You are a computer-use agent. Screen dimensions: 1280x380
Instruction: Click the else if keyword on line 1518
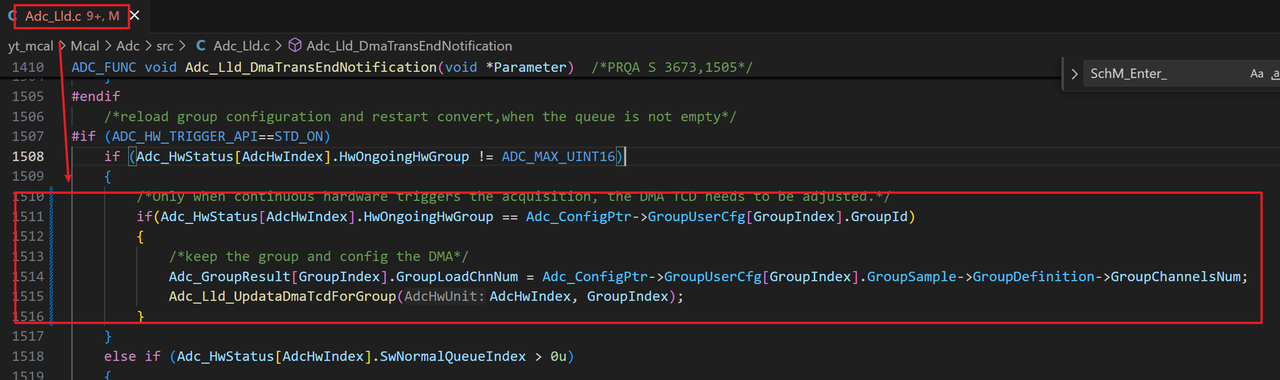pos(132,356)
